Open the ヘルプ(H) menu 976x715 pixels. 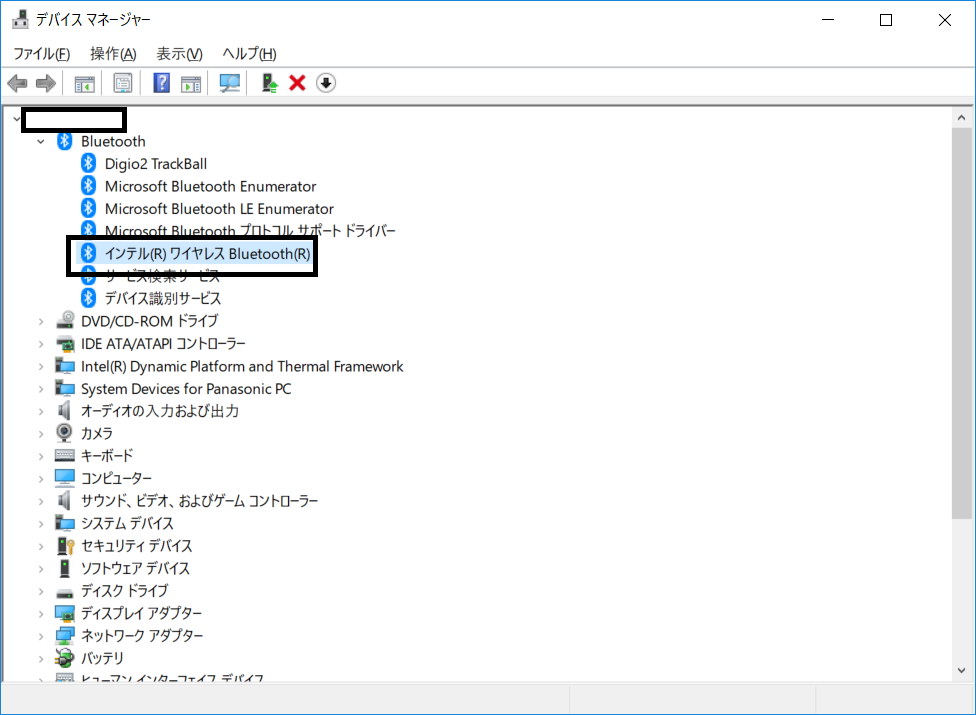coord(249,54)
